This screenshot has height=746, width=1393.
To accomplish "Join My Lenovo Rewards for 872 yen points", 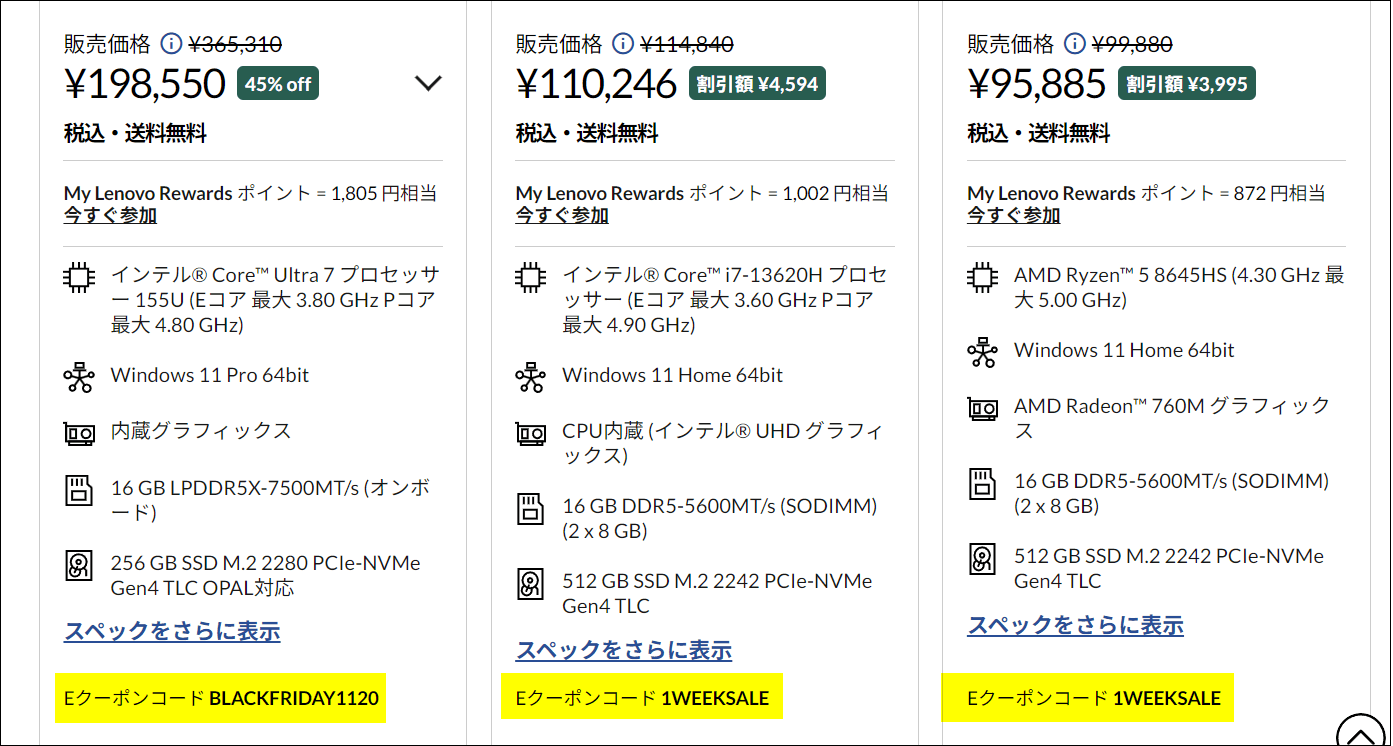I will pos(1013,215).
